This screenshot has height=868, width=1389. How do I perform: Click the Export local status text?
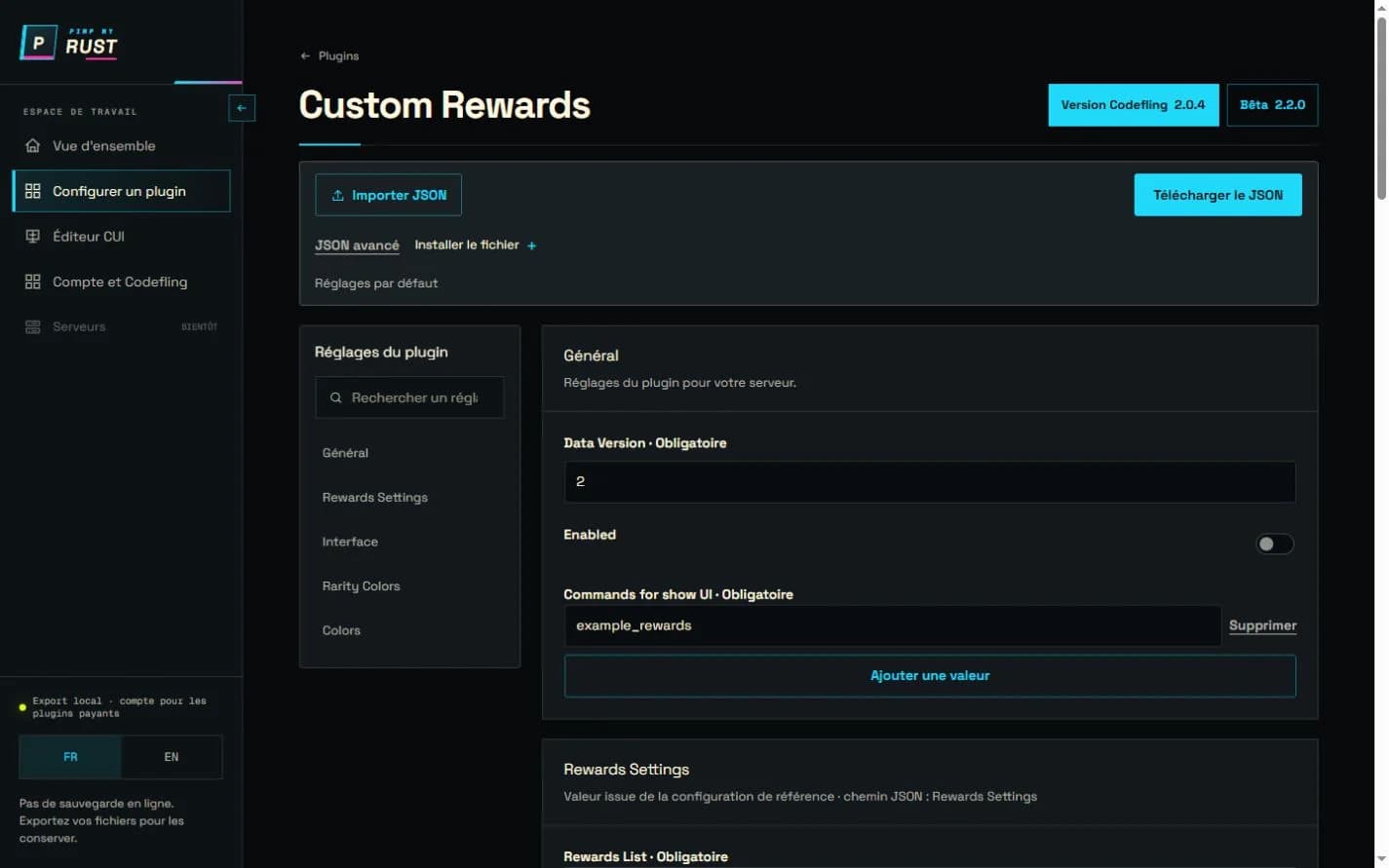pyautogui.click(x=119, y=707)
